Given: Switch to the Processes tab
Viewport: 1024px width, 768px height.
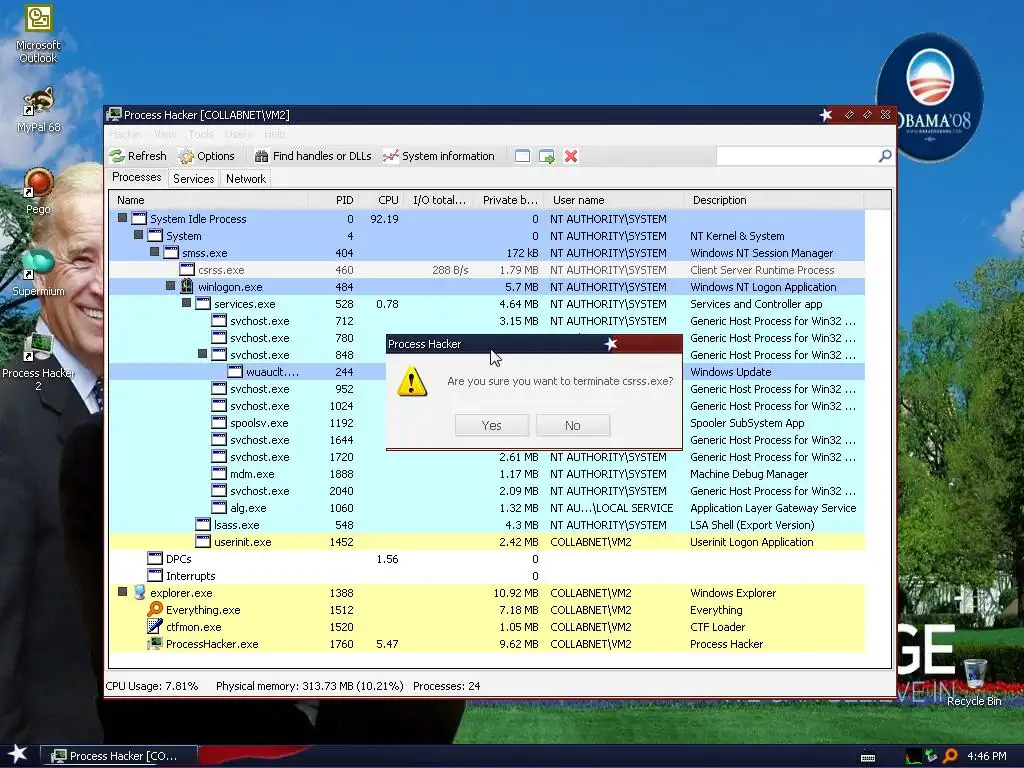Looking at the screenshot, I should [136, 177].
